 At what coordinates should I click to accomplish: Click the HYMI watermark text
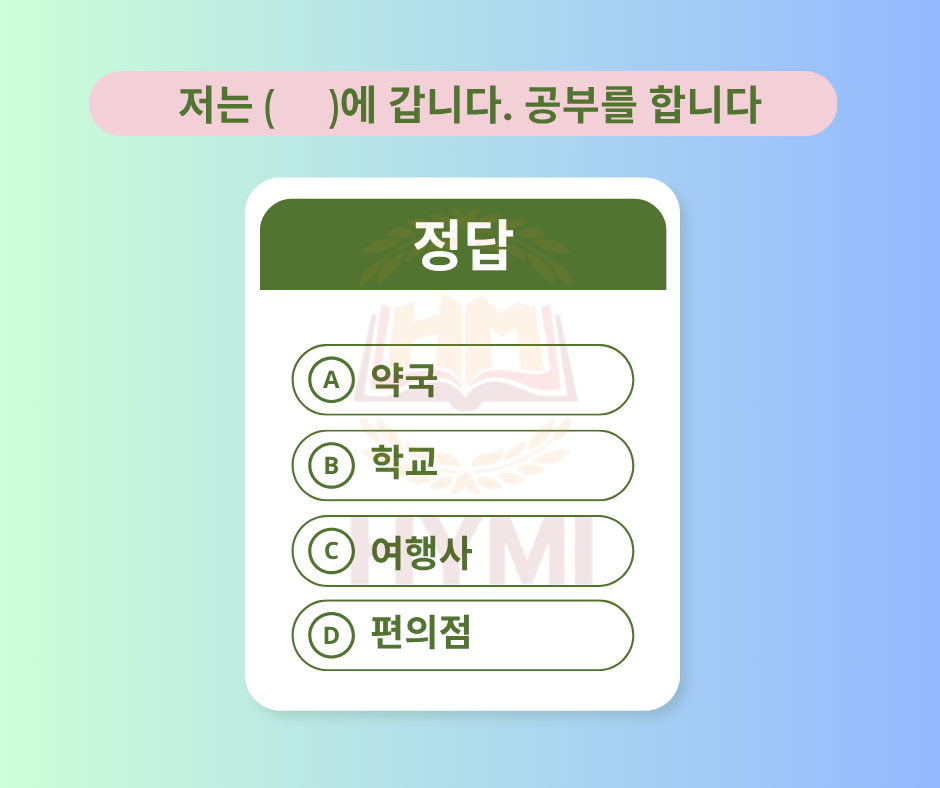click(x=472, y=551)
